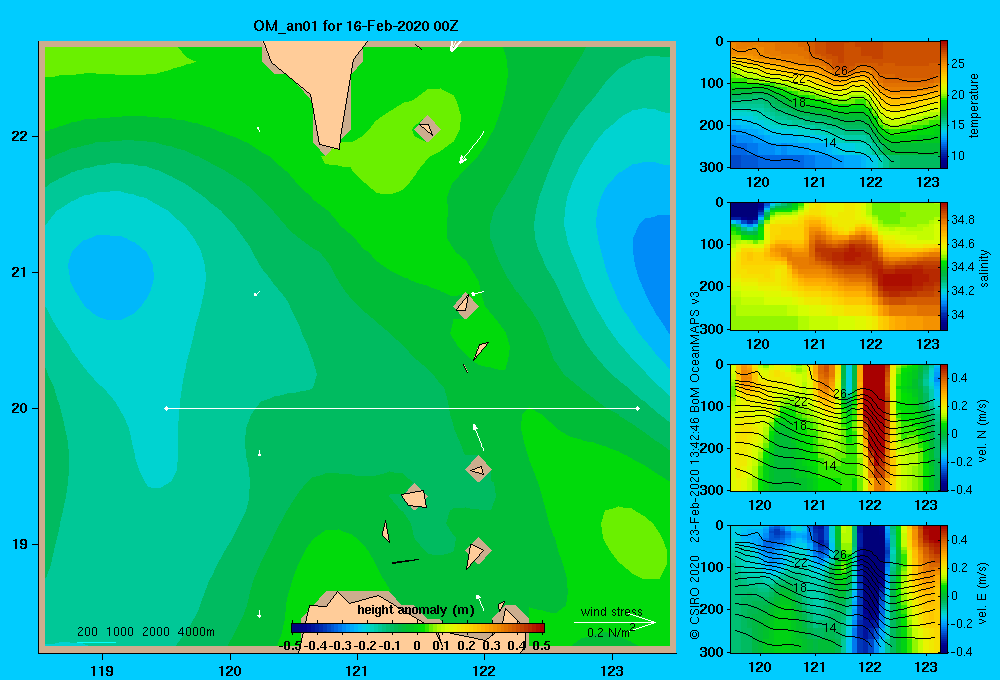Click the "height anomaly (m)" label

click(416, 610)
